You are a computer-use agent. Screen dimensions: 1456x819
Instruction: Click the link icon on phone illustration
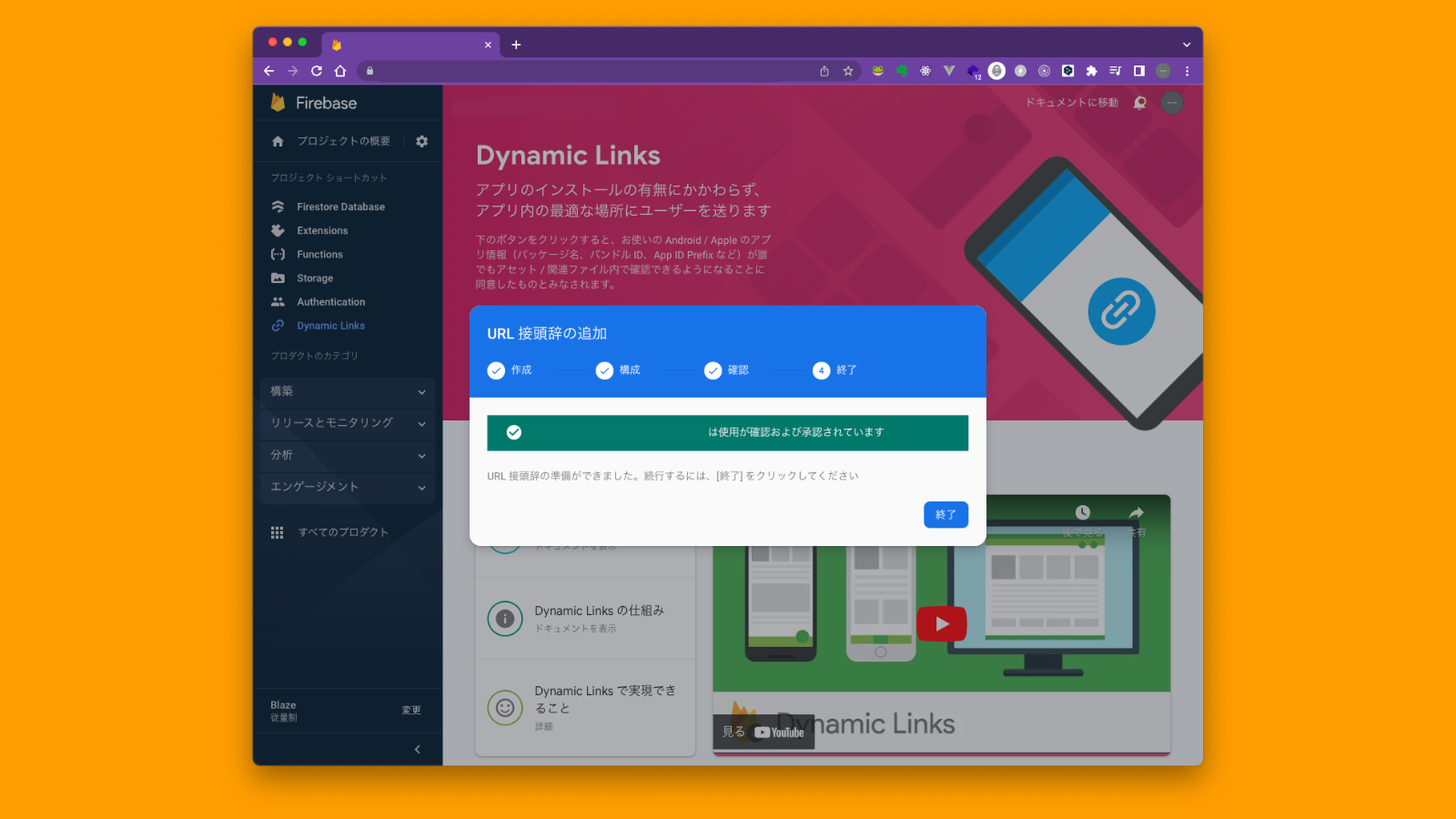1121,311
